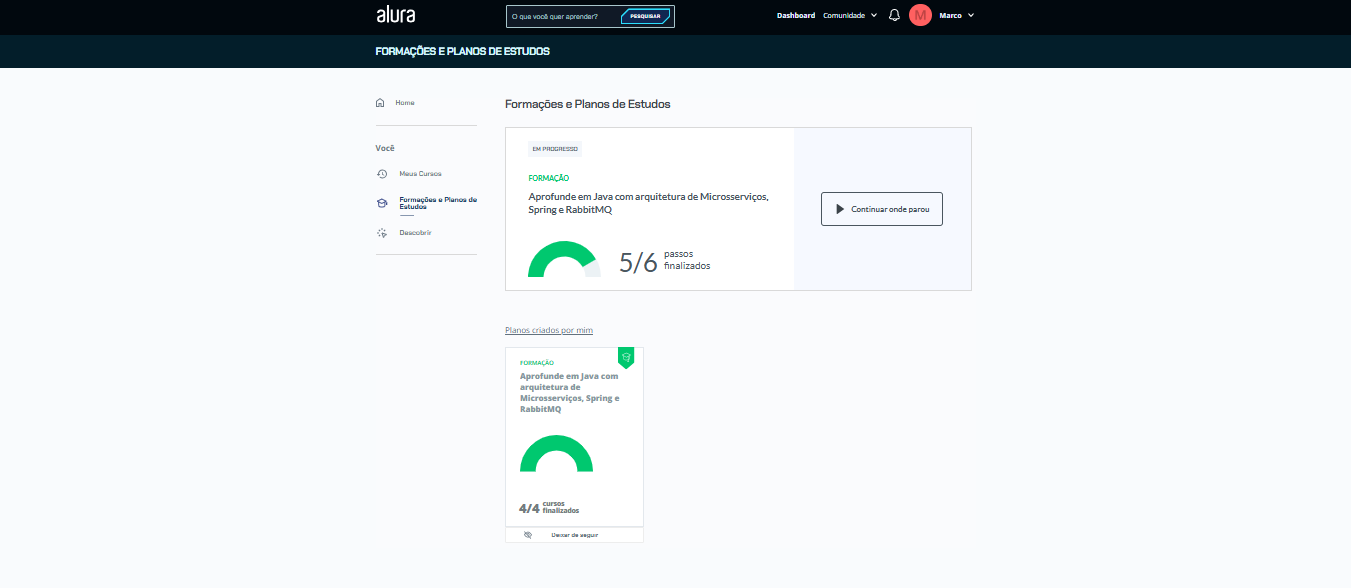The image size is (1351, 588).
Task: Click the card's completed progress gauge
Action: [556, 453]
